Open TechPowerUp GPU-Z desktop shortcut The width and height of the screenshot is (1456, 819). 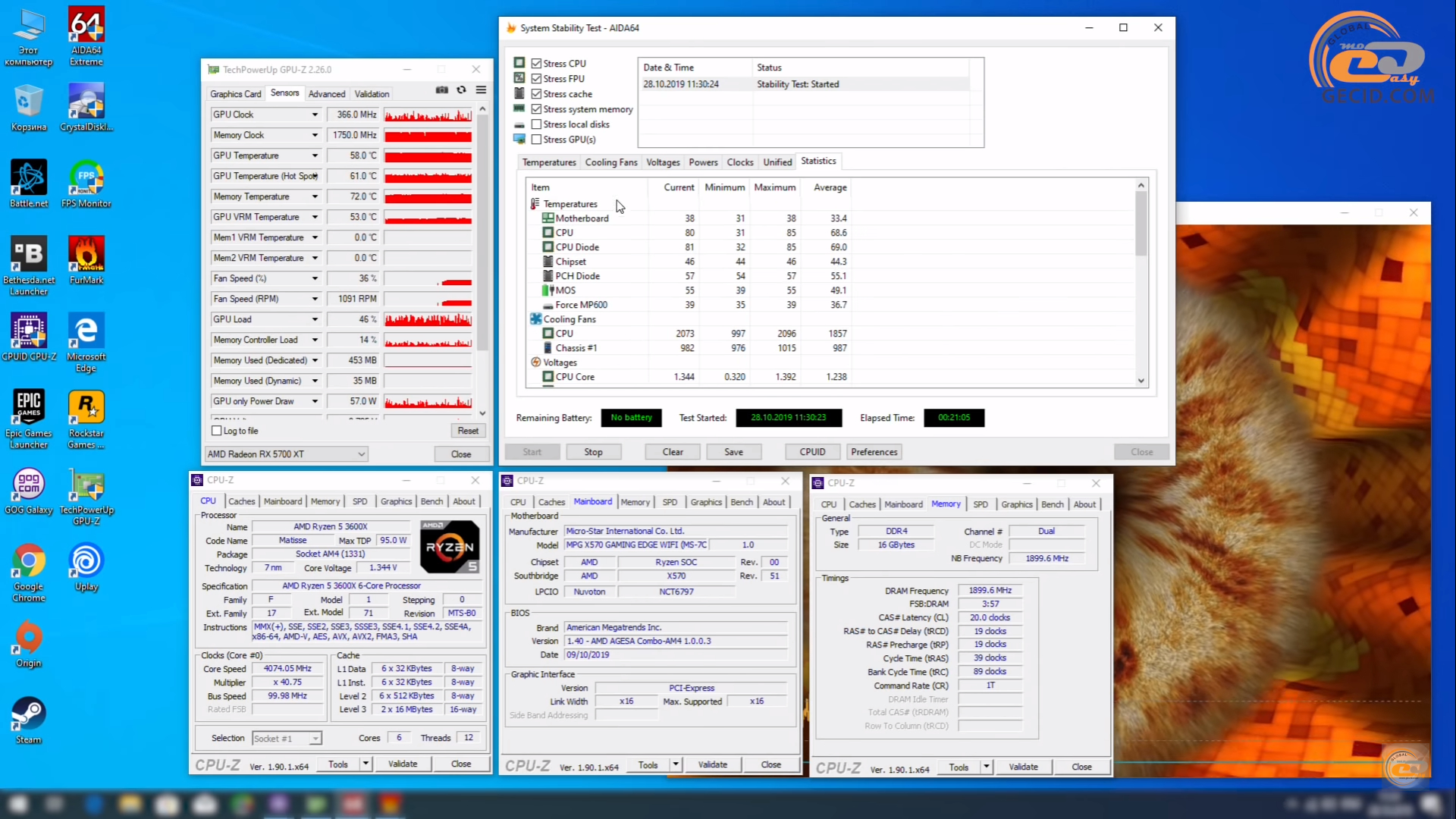coord(86,497)
